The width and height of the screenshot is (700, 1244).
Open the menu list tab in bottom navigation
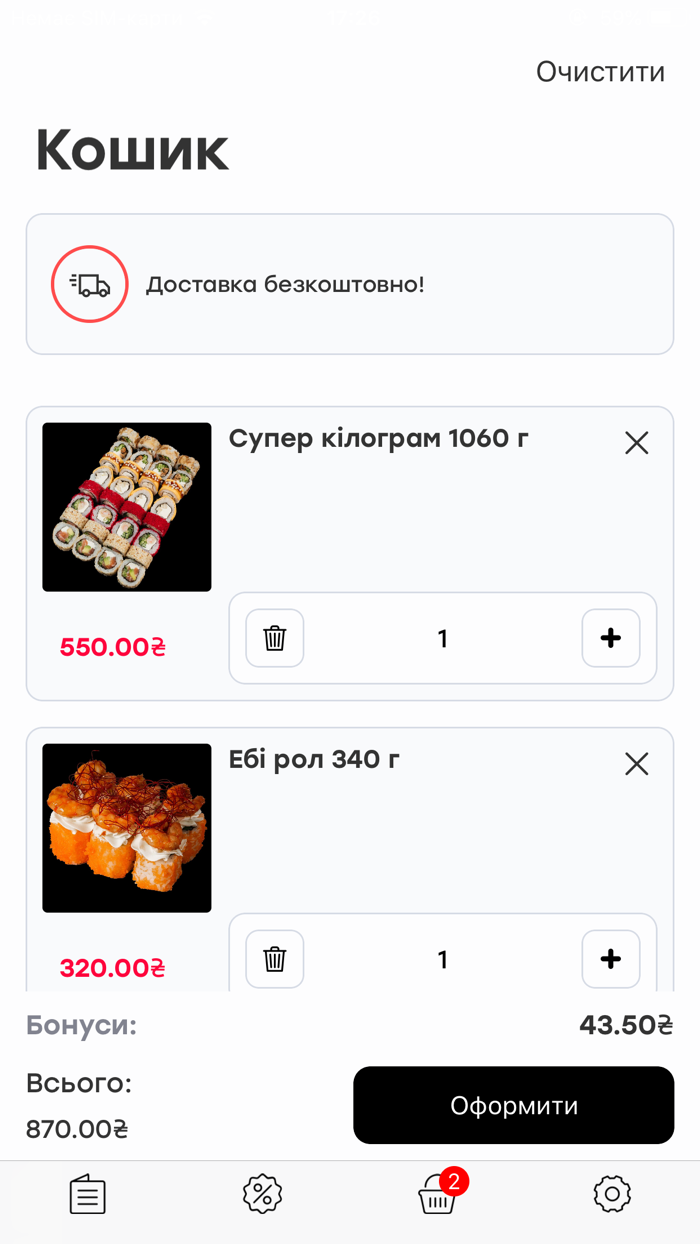tap(87, 1194)
